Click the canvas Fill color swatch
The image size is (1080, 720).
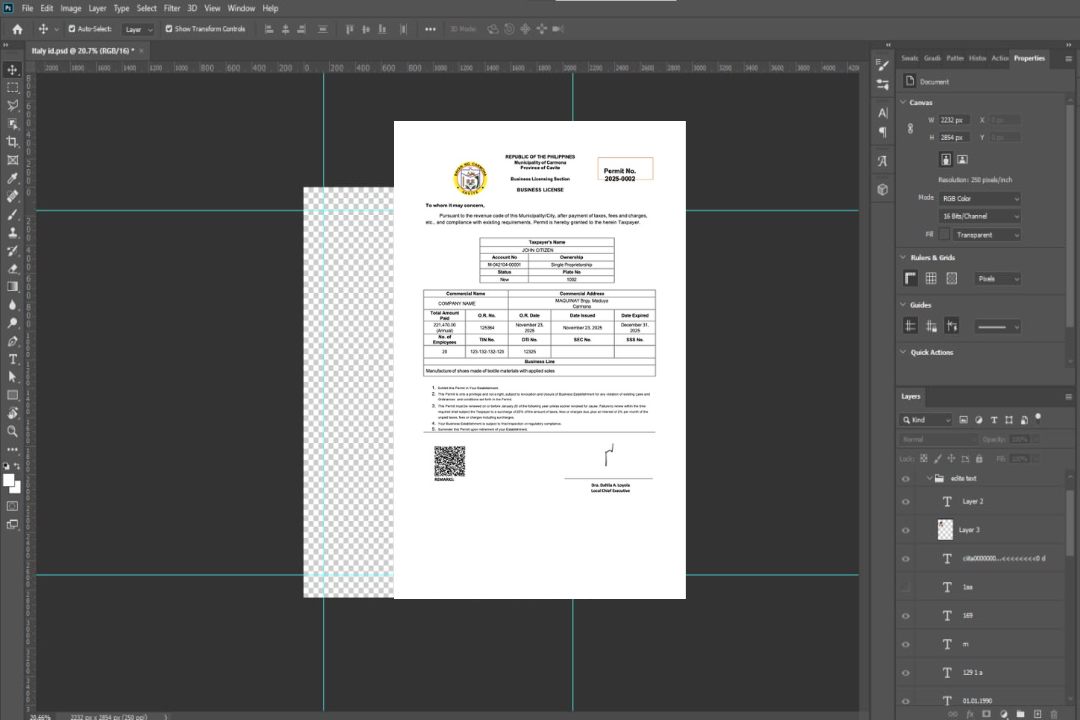[944, 235]
